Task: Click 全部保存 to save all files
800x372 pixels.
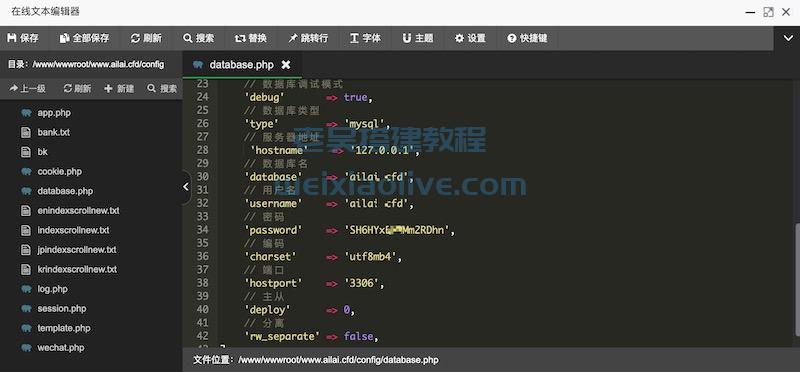Action: click(84, 38)
